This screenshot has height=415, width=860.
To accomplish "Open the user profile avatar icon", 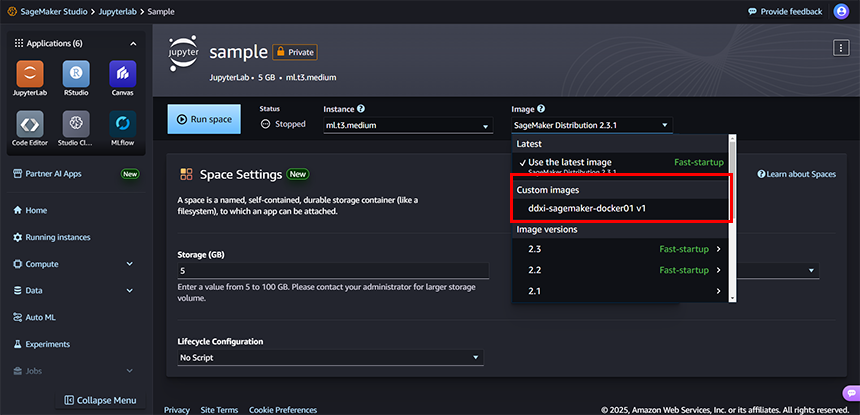I will [x=841, y=12].
